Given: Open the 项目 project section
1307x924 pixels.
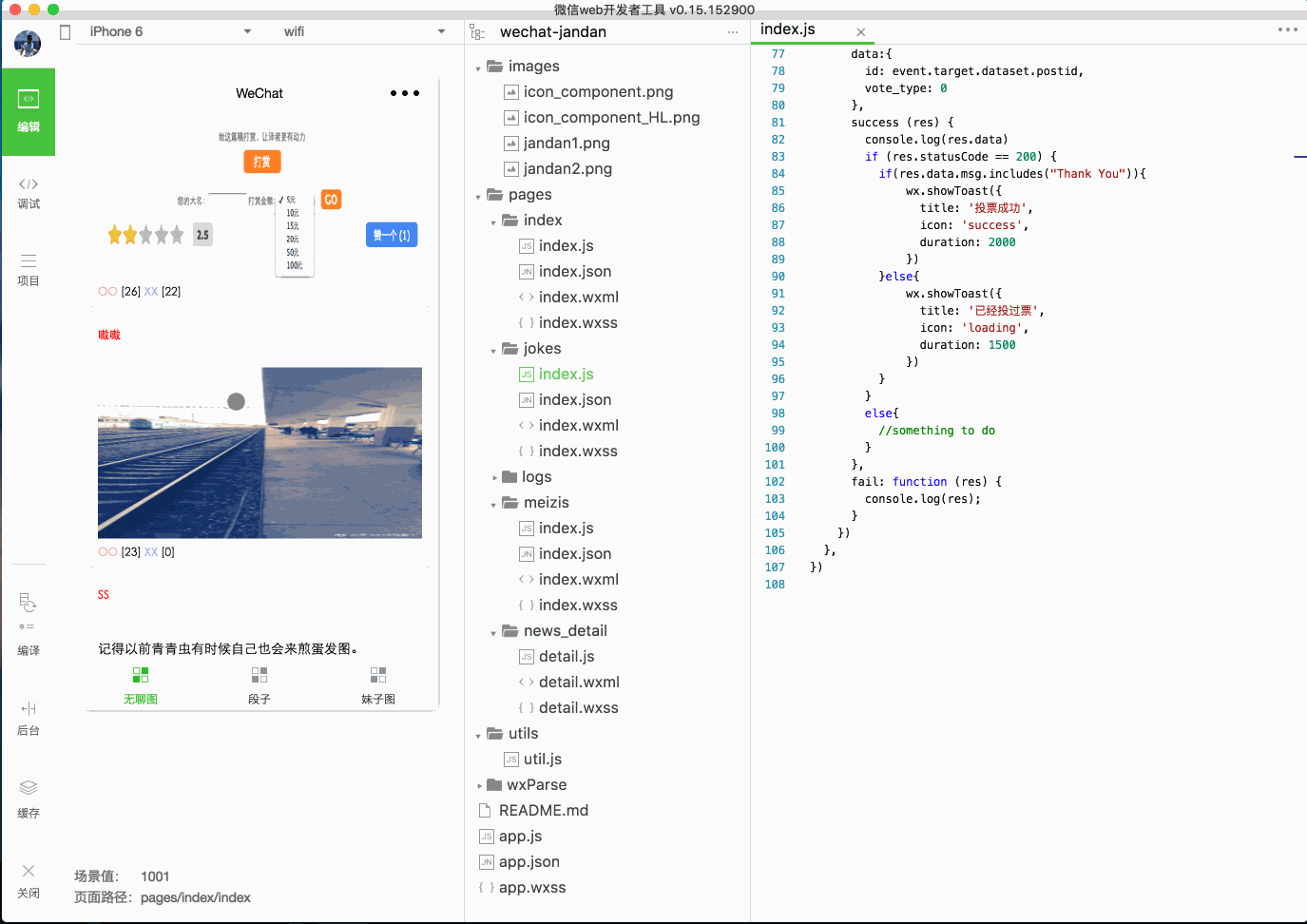Looking at the screenshot, I should pos(29,270).
